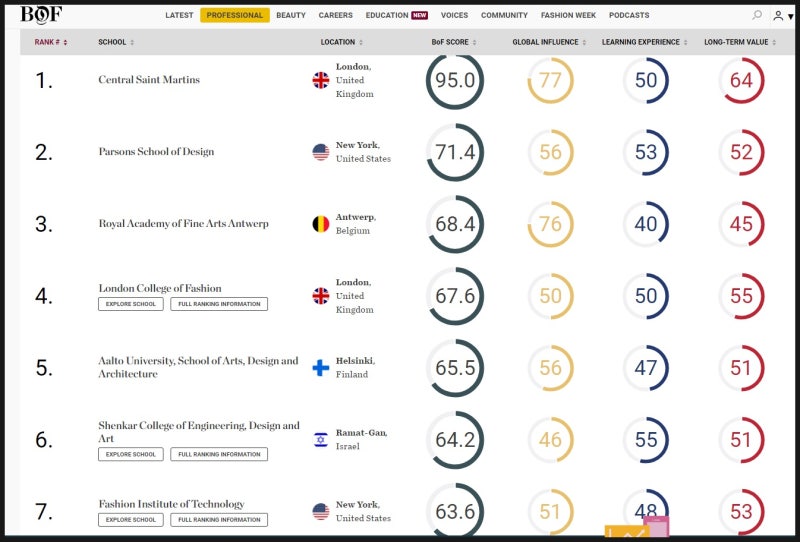This screenshot has width=800, height=542.
Task: Full Ranking Information for Fashion Institute of Technology
Action: pyautogui.click(x=219, y=520)
